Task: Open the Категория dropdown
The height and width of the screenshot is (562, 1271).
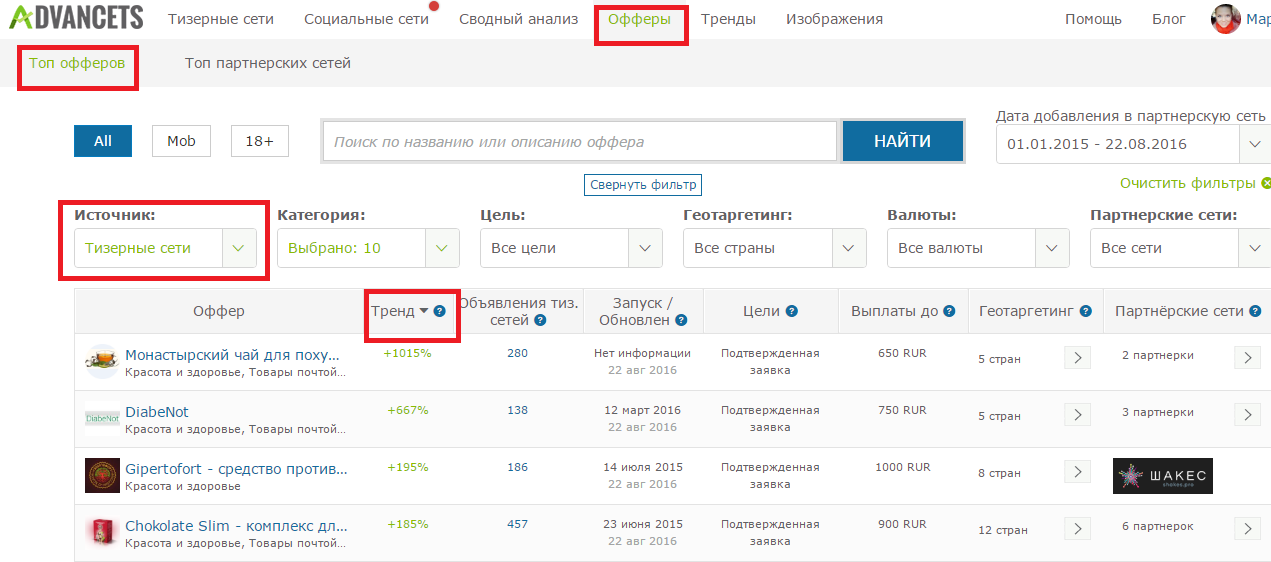Action: pos(368,248)
